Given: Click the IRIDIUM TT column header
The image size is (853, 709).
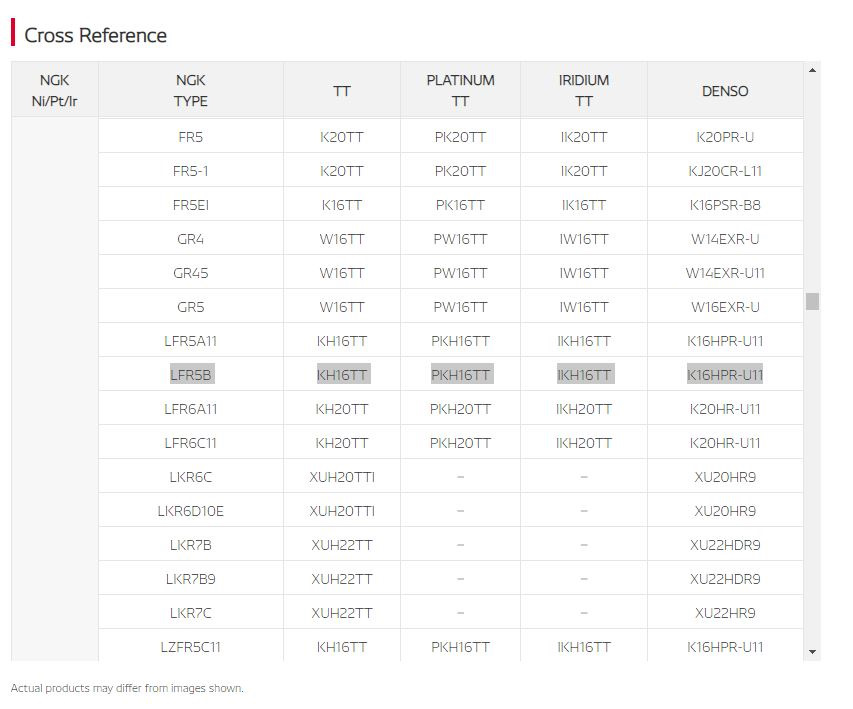Looking at the screenshot, I should [584, 90].
